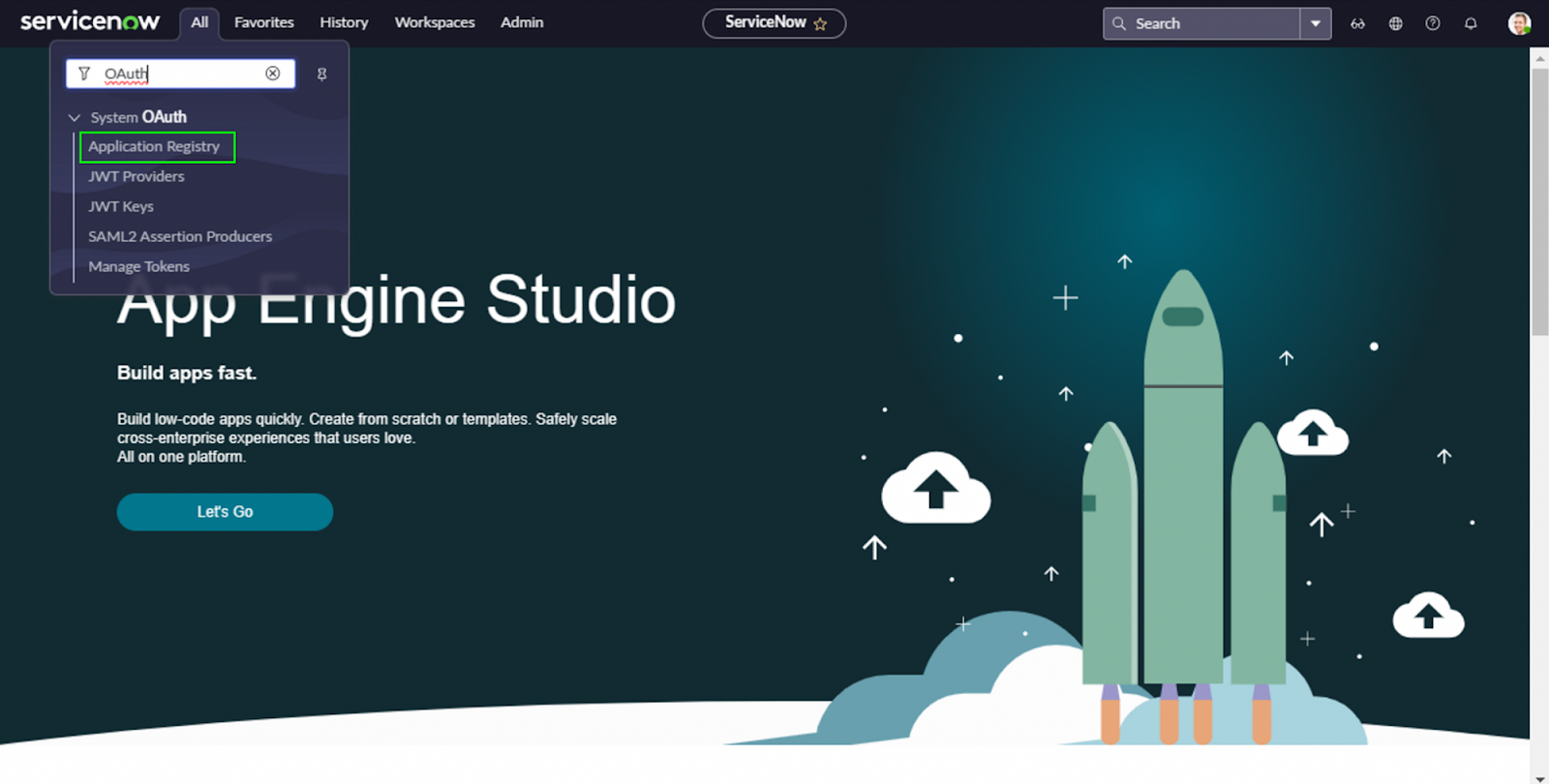The image size is (1549, 784).
Task: Click the ServiceNow title pill
Action: pos(774,23)
